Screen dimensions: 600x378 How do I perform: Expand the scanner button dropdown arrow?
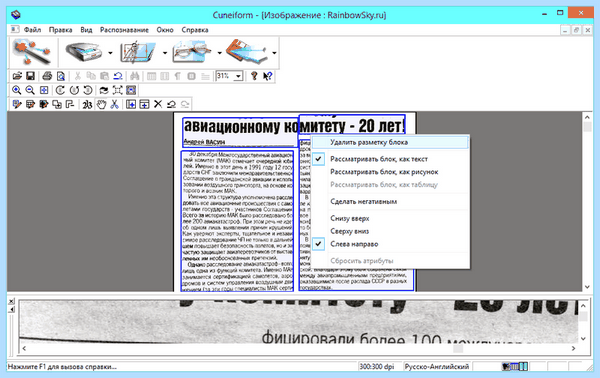[x=110, y=53]
